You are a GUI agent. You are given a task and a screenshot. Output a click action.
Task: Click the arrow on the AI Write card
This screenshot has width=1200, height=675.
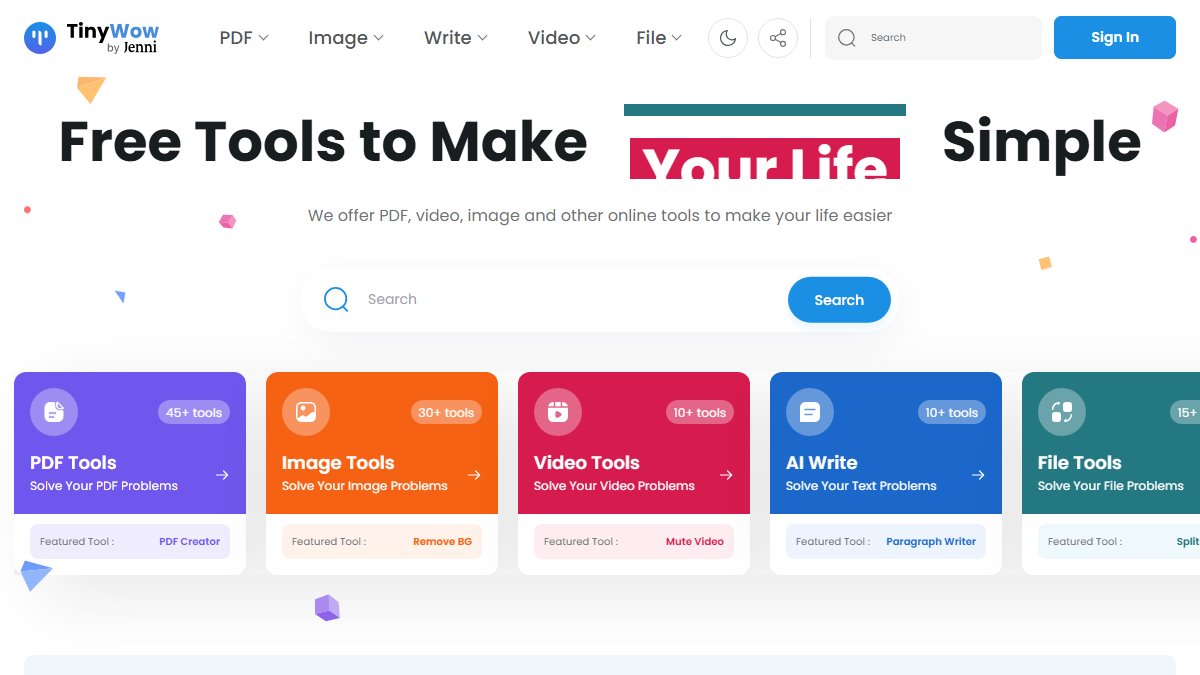click(x=978, y=475)
